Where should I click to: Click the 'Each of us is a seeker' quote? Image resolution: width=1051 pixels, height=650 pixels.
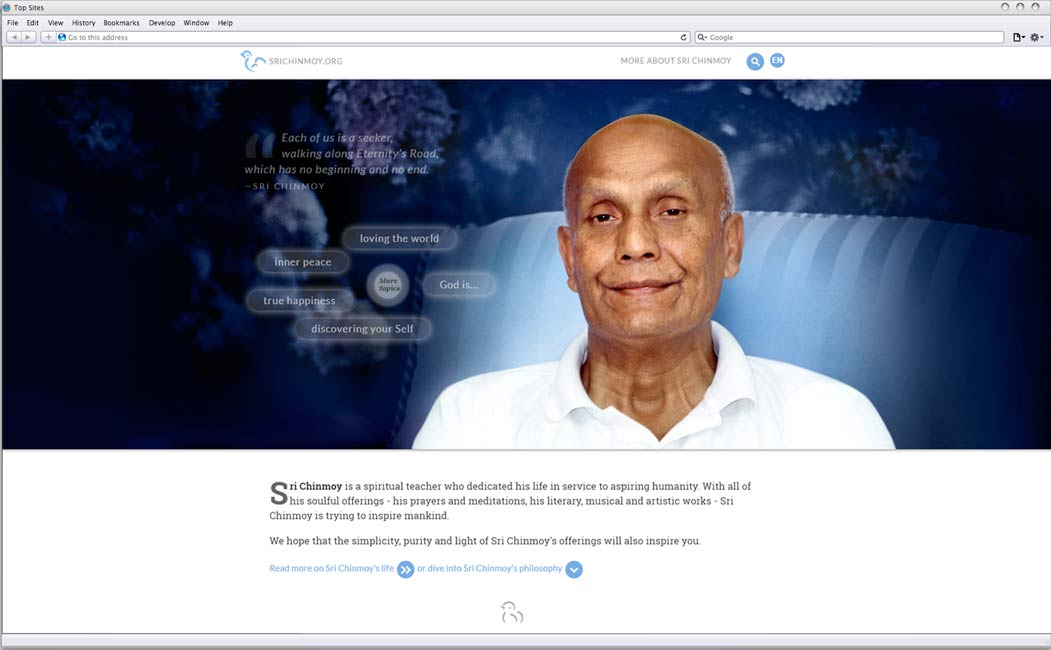[343, 153]
